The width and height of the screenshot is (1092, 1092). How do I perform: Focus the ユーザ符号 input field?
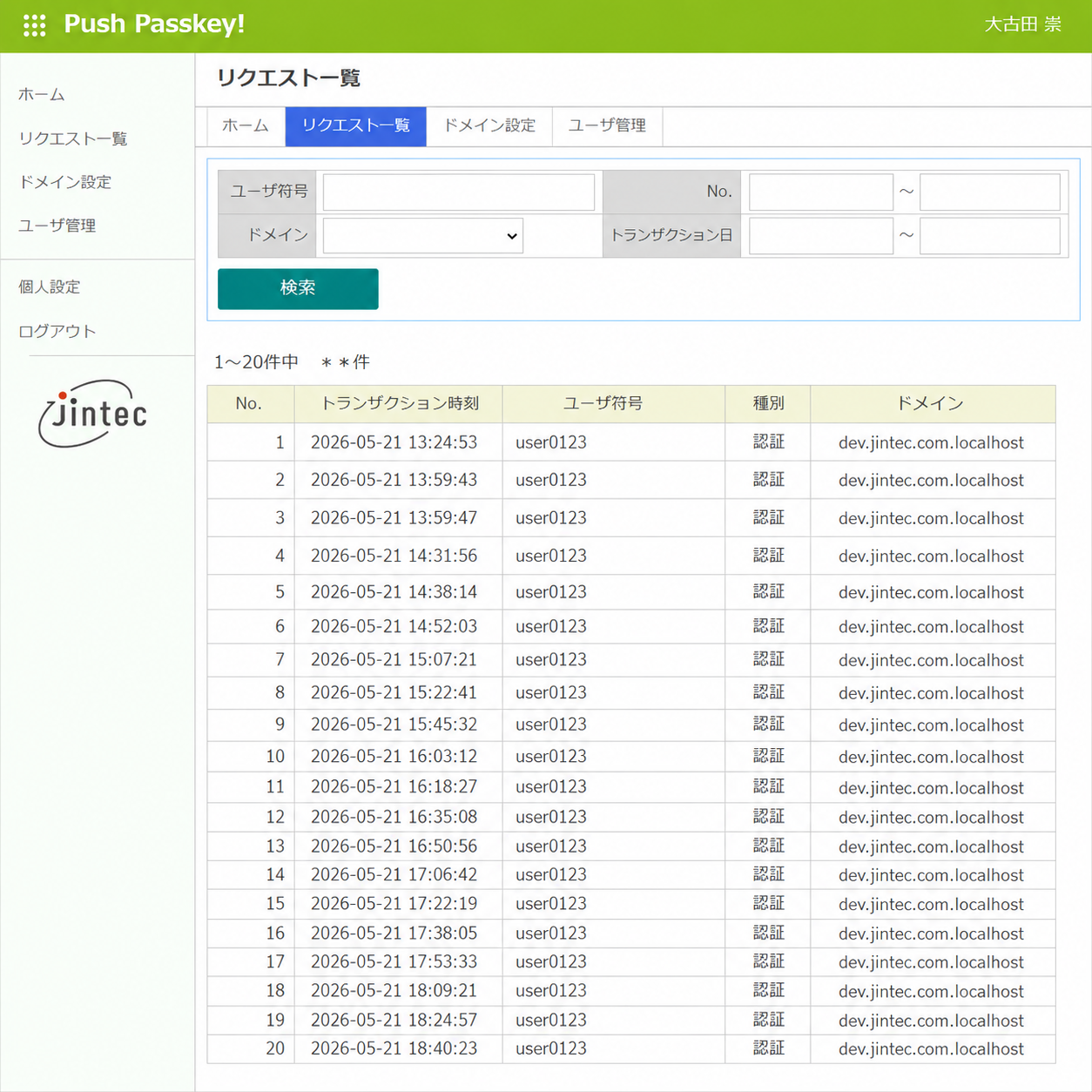pos(459,192)
